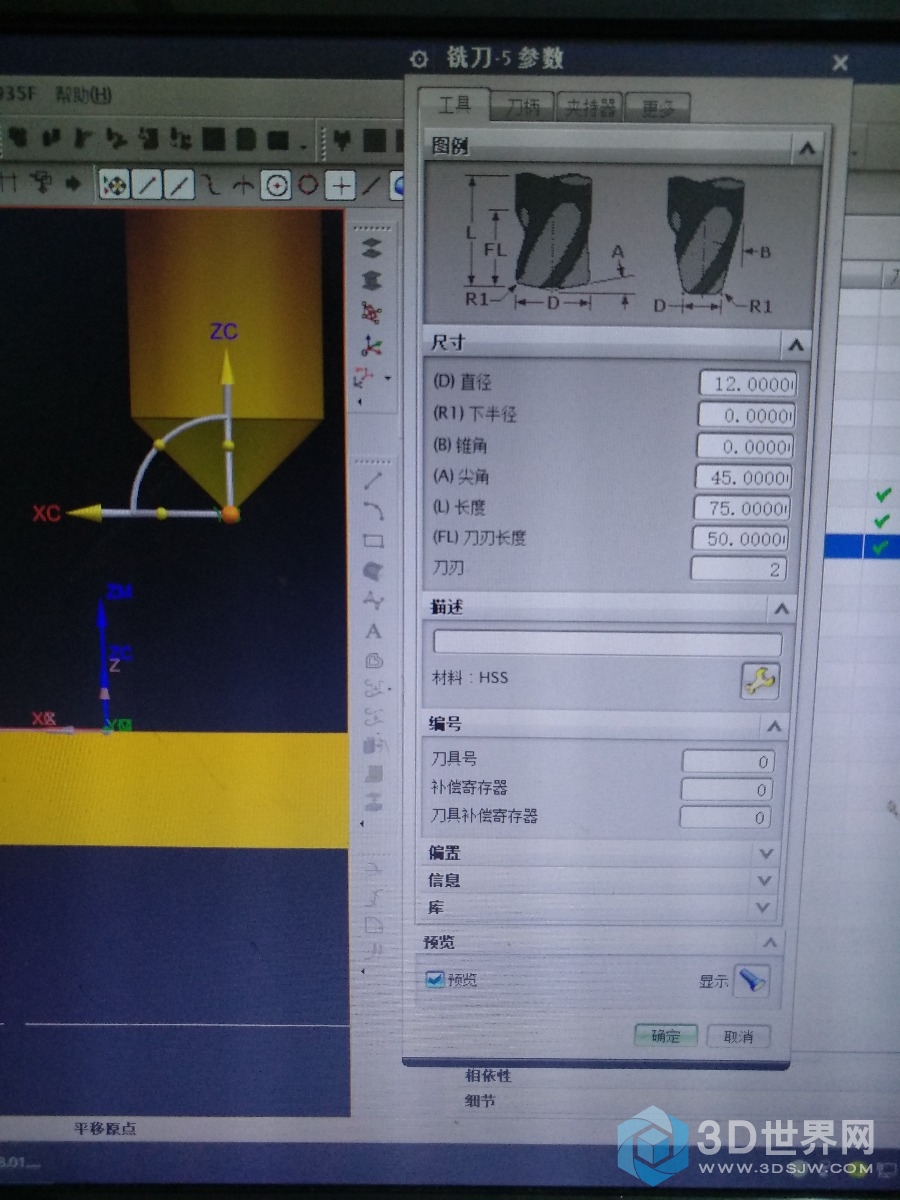Switch to the 更多 more tab
The image size is (900, 1200).
660,107
